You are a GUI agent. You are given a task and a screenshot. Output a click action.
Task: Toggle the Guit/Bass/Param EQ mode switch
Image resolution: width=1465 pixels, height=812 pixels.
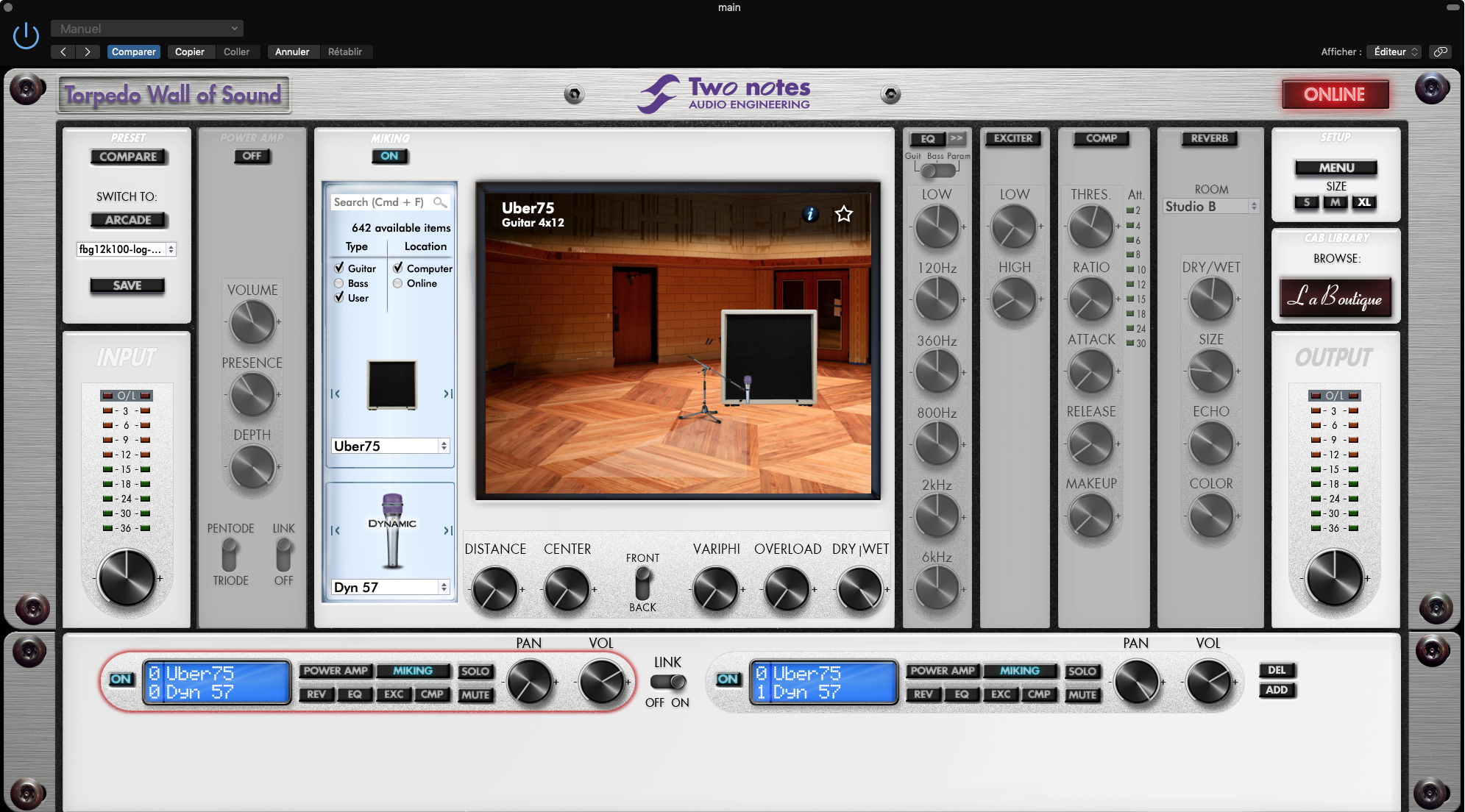point(938,171)
